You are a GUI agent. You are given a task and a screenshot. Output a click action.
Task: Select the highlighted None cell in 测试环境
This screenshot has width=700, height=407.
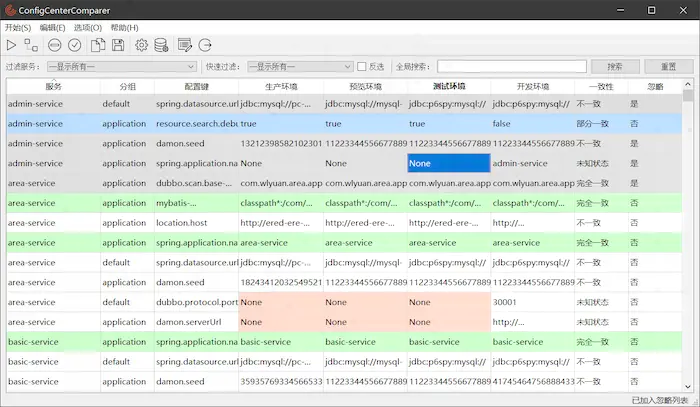click(449, 163)
